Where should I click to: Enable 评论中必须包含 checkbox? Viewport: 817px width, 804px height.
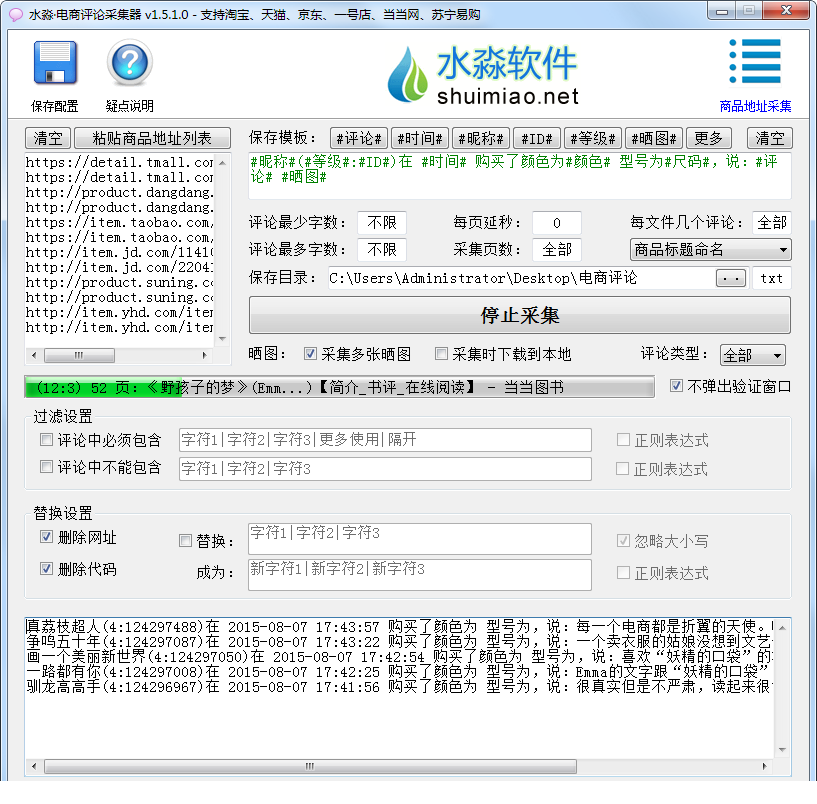(x=46, y=440)
